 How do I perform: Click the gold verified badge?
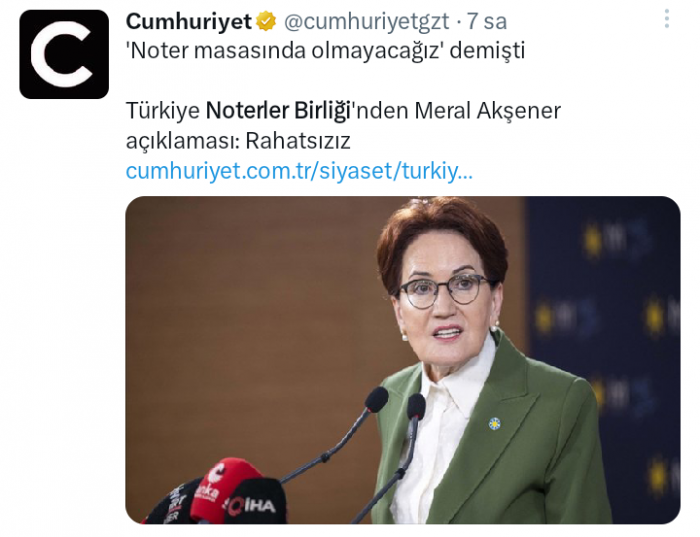click(x=266, y=21)
